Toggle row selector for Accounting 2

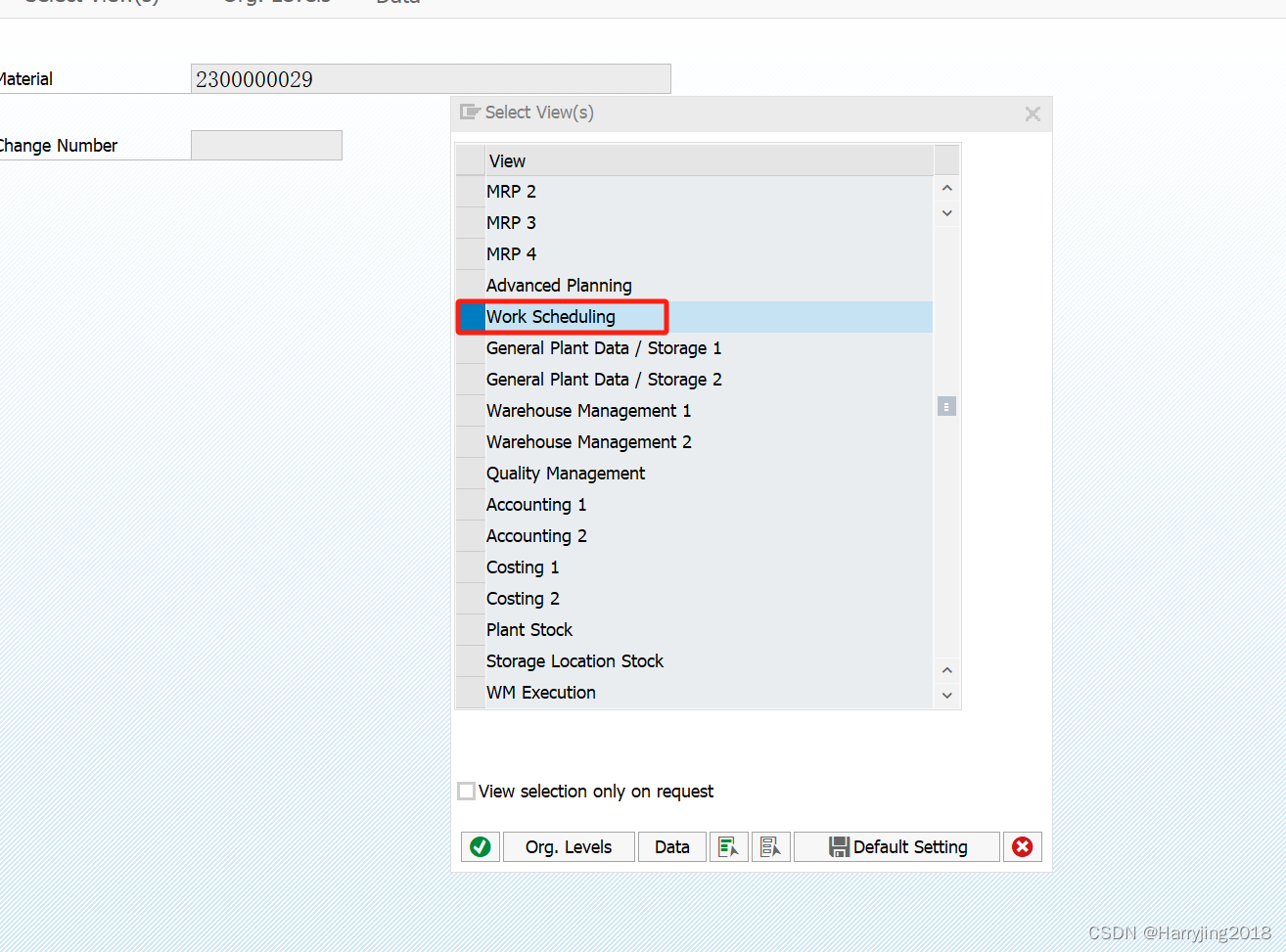click(x=471, y=536)
